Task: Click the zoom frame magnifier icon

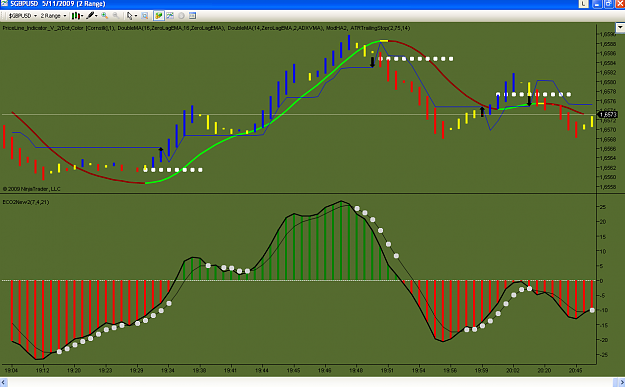Action: tap(145, 16)
